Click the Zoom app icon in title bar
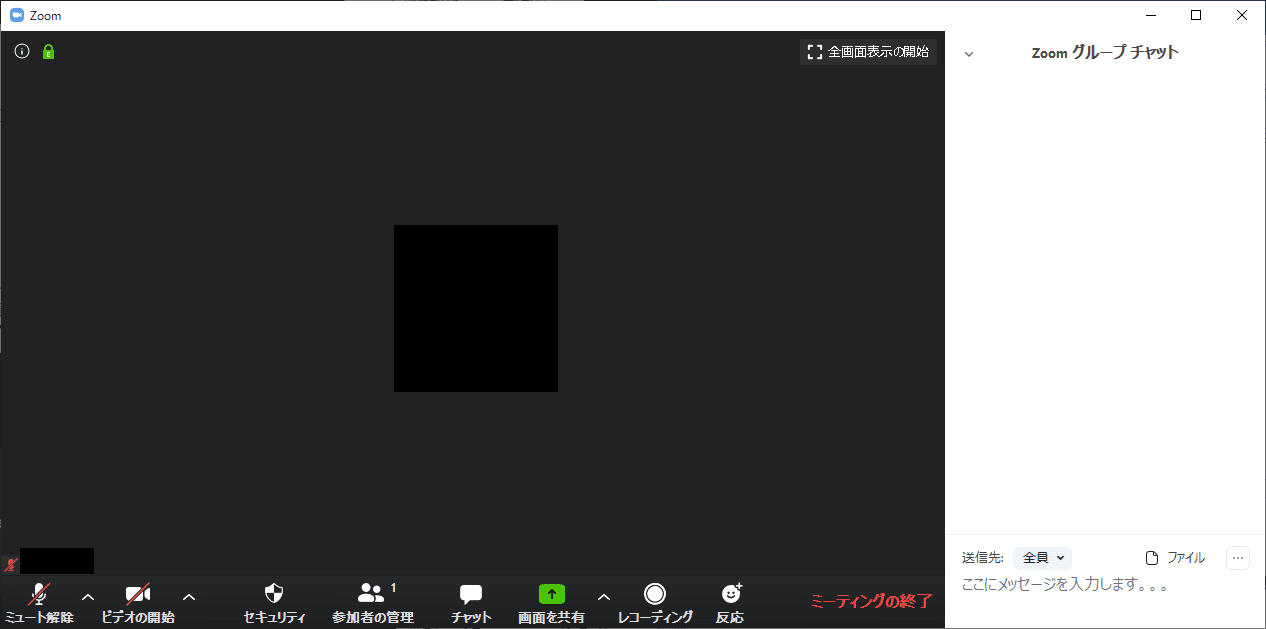Screen dimensions: 1266x629 17,15
